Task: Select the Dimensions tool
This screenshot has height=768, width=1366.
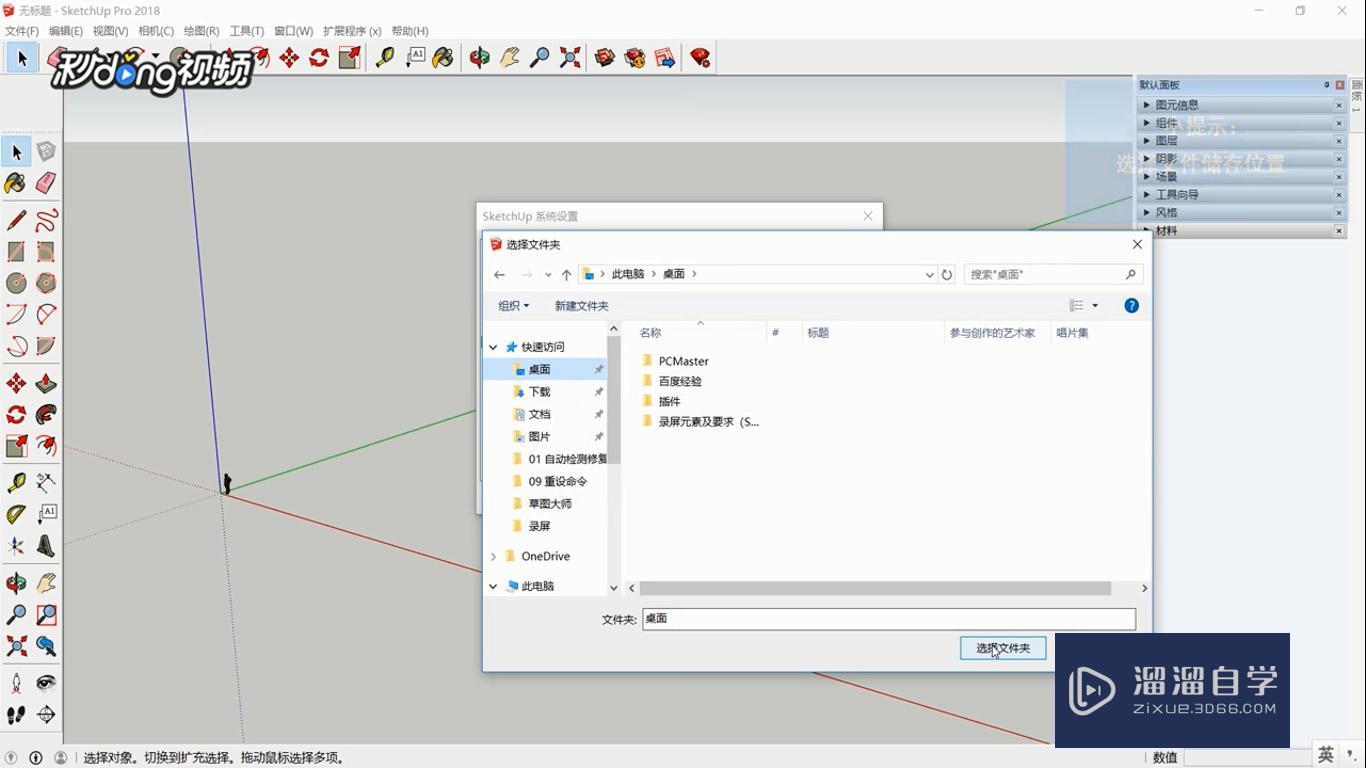Action: click(46, 482)
